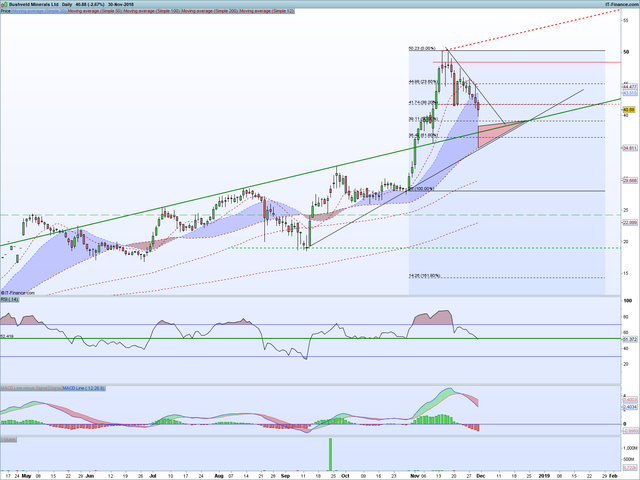The image size is (640, 480).
Task: Click the candlestick icon beside Bushveld Minerals title
Action: pyautogui.click(x=5, y=4)
